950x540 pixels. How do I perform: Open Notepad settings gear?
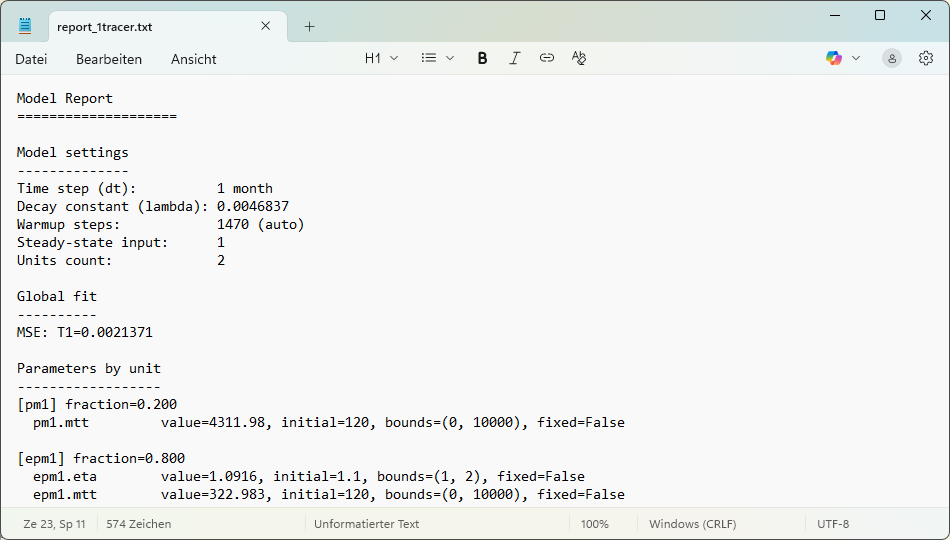[x=926, y=58]
